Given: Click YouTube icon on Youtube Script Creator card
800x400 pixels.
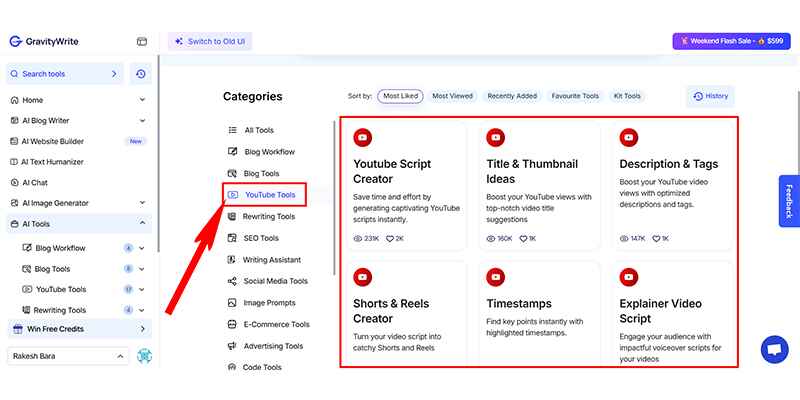Looking at the screenshot, I should [363, 137].
